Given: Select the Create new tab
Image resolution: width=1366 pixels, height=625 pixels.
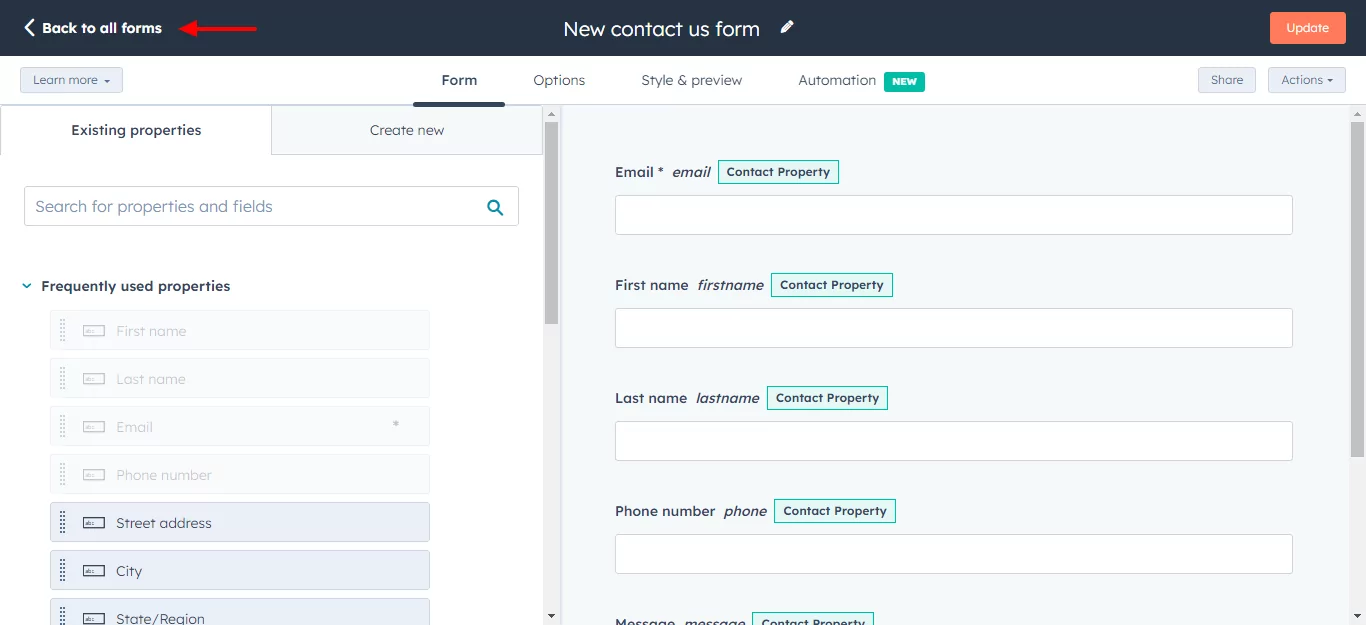Looking at the screenshot, I should click(407, 130).
